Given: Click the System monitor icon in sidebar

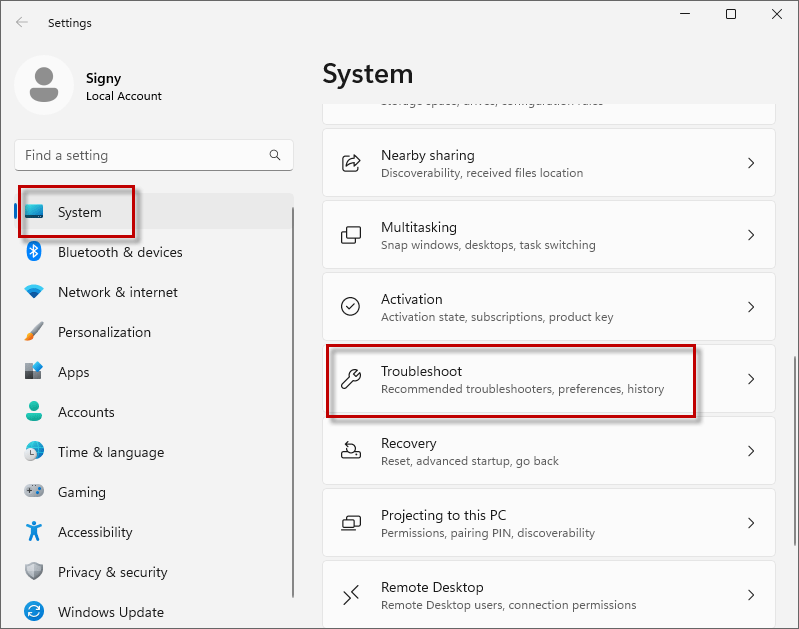Looking at the screenshot, I should coord(34,212).
